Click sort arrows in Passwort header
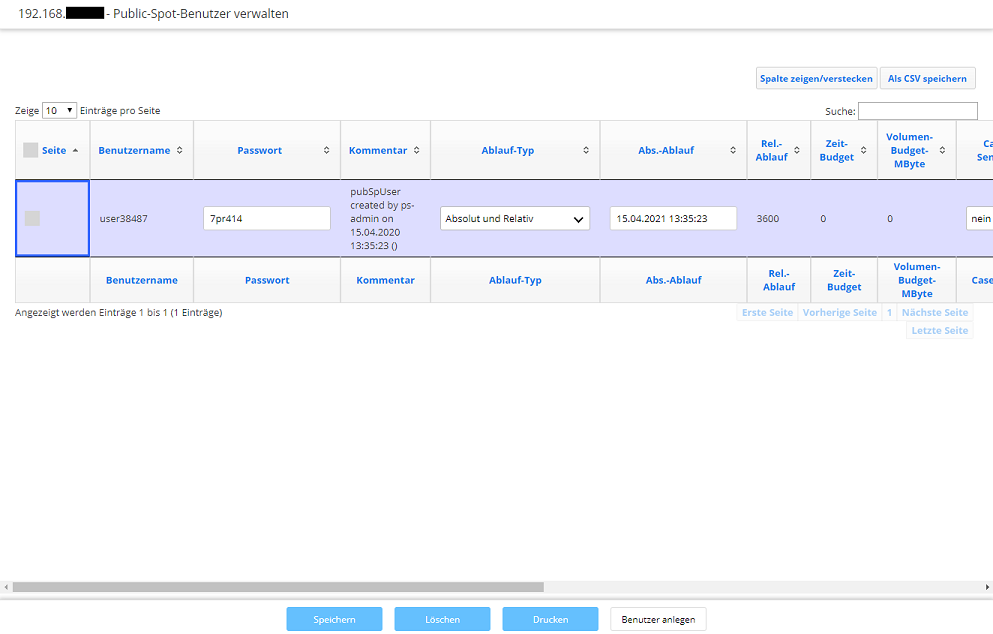This screenshot has height=634, width=993. coord(326,150)
